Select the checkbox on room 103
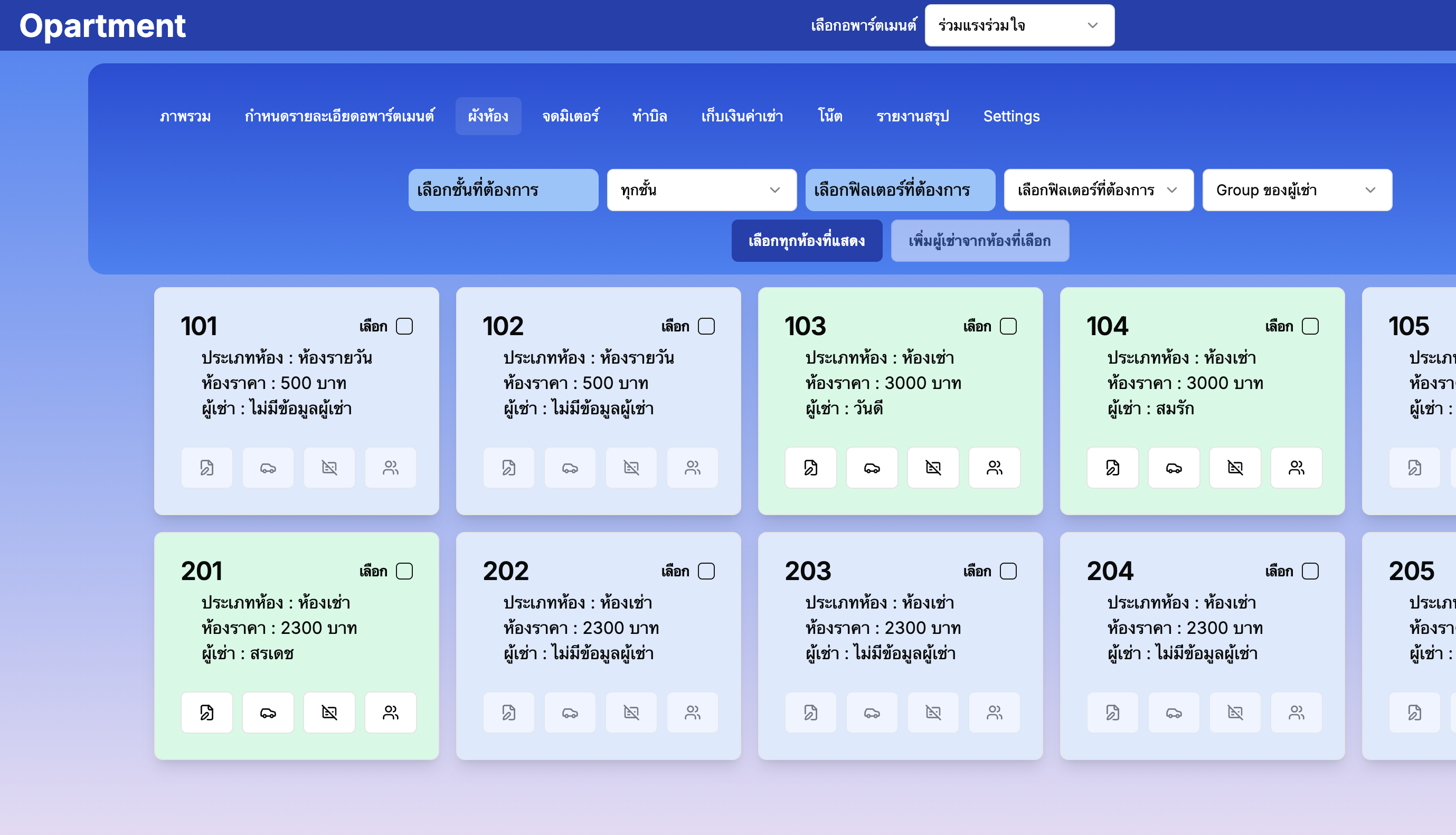This screenshot has width=1456, height=835. coord(1008,326)
